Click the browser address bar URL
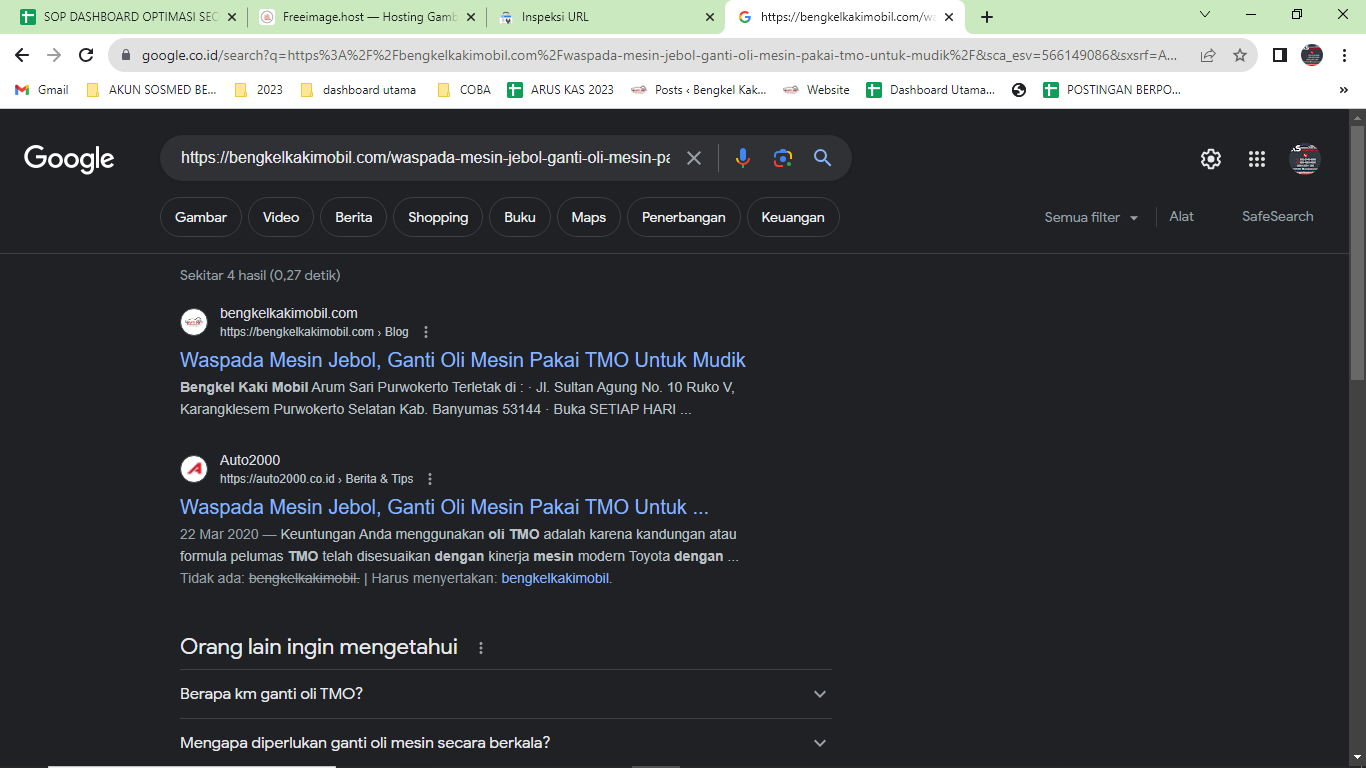This screenshot has height=768, width=1366. coord(660,56)
